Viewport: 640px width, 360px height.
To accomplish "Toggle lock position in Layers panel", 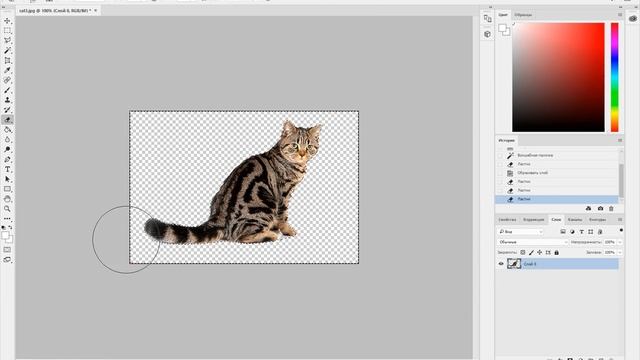I will [540, 253].
